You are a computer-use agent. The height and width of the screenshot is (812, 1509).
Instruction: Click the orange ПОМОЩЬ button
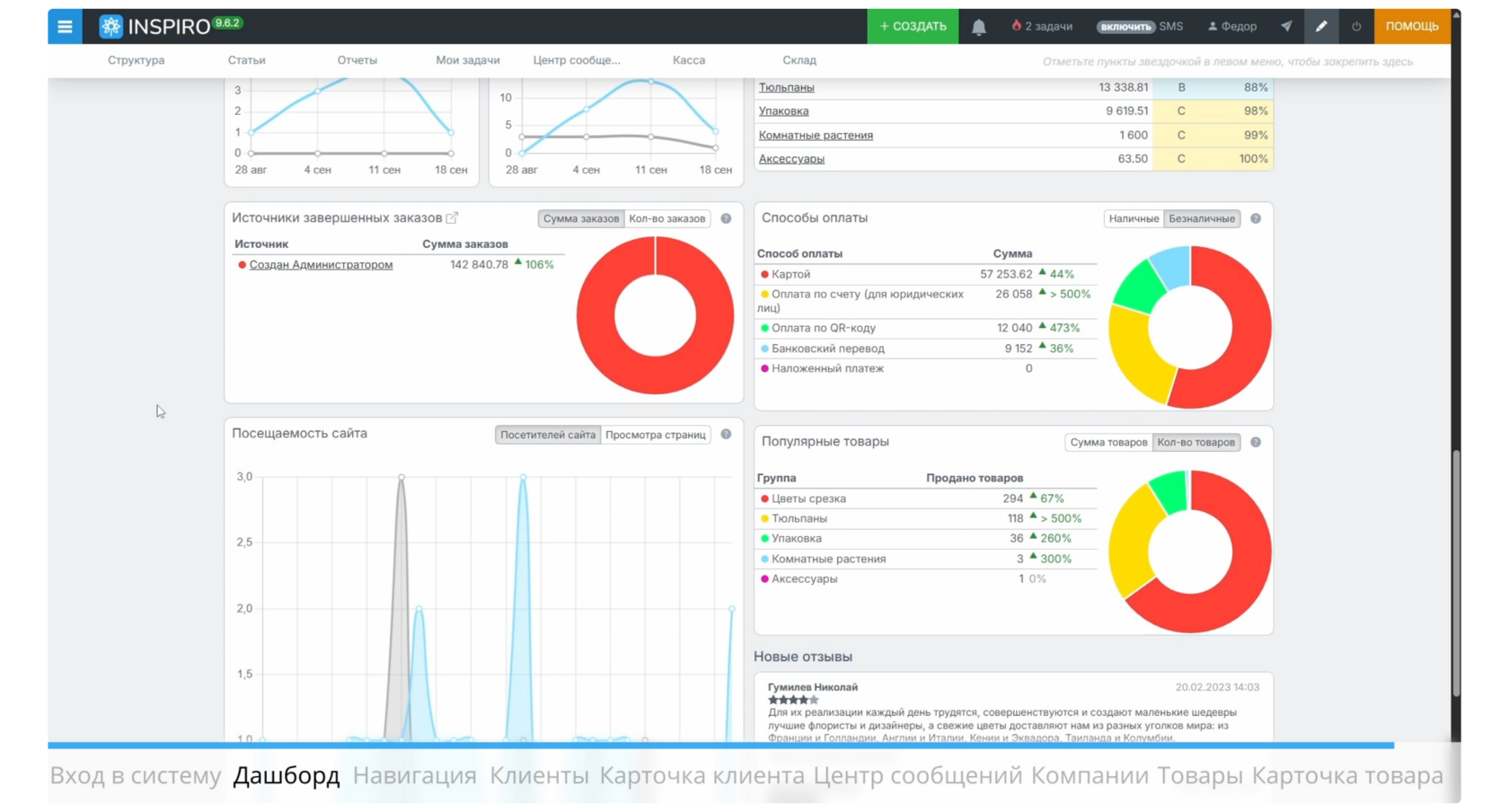pyautogui.click(x=1412, y=26)
